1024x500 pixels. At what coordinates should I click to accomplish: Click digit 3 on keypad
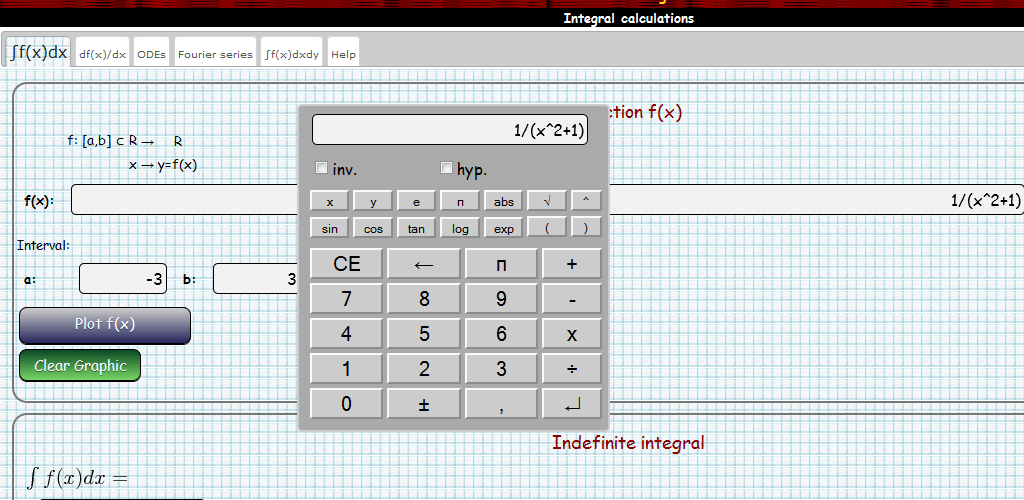(x=501, y=369)
